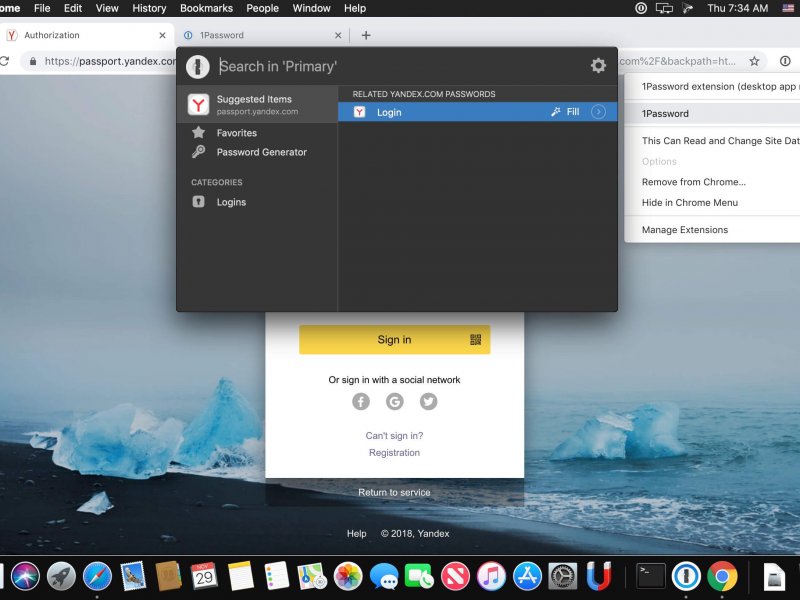The image size is (800, 600).
Task: Open the Edit menu
Action: [x=73, y=8]
